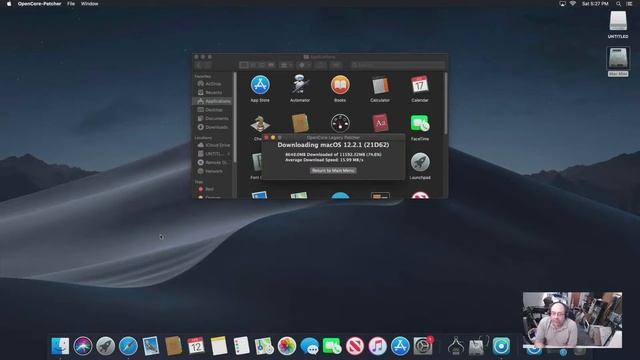
Task: Open iTunes from the Dock
Action: [378, 346]
